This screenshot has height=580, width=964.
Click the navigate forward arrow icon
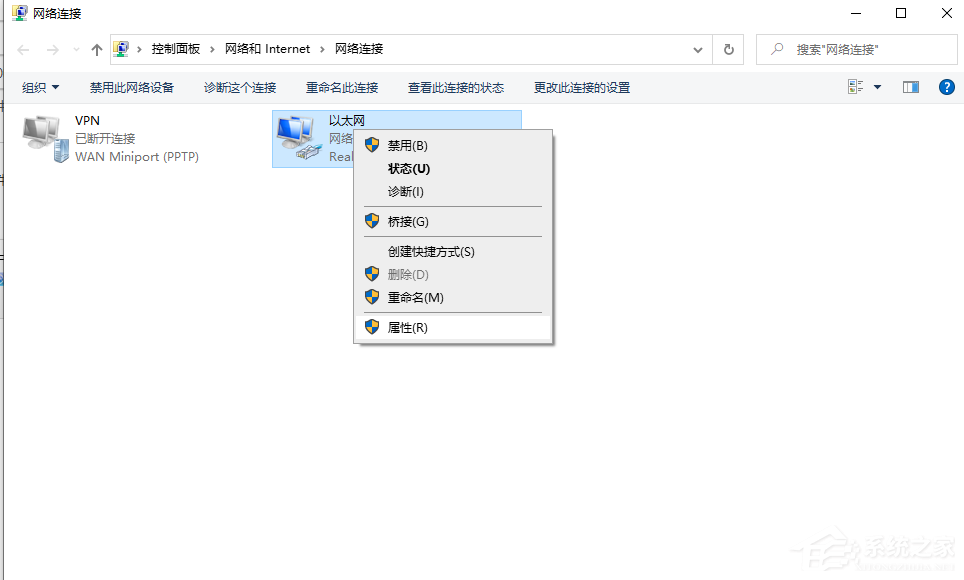48,48
